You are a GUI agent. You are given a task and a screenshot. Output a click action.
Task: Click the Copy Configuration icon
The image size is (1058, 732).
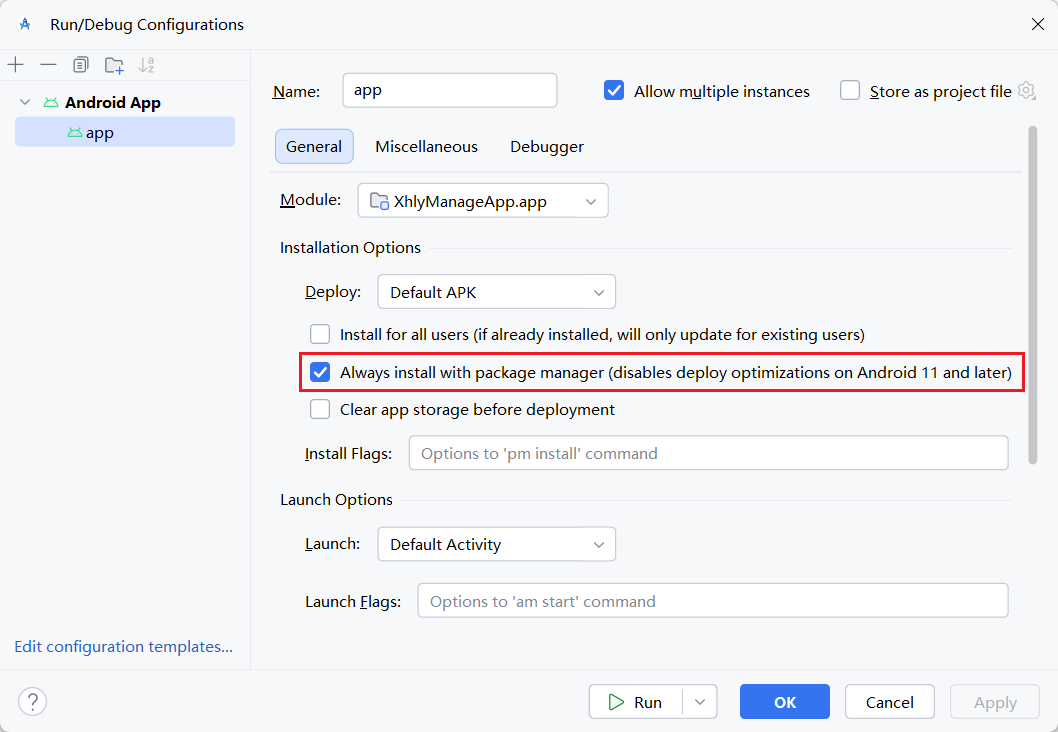[x=81, y=65]
